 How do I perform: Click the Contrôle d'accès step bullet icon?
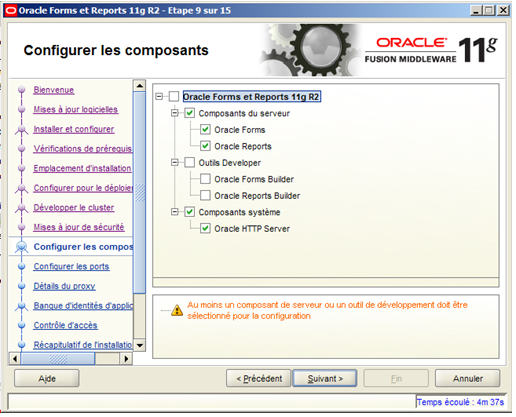click(x=22, y=325)
